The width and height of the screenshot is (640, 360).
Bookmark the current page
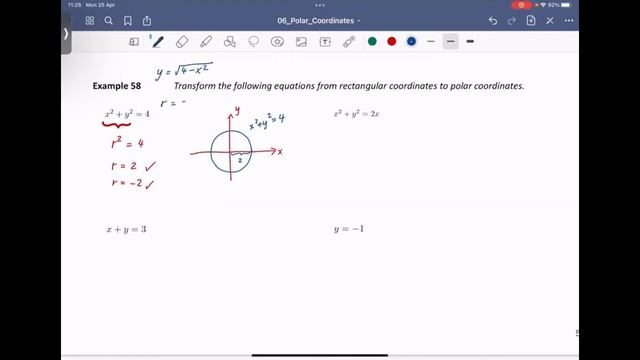point(128,21)
